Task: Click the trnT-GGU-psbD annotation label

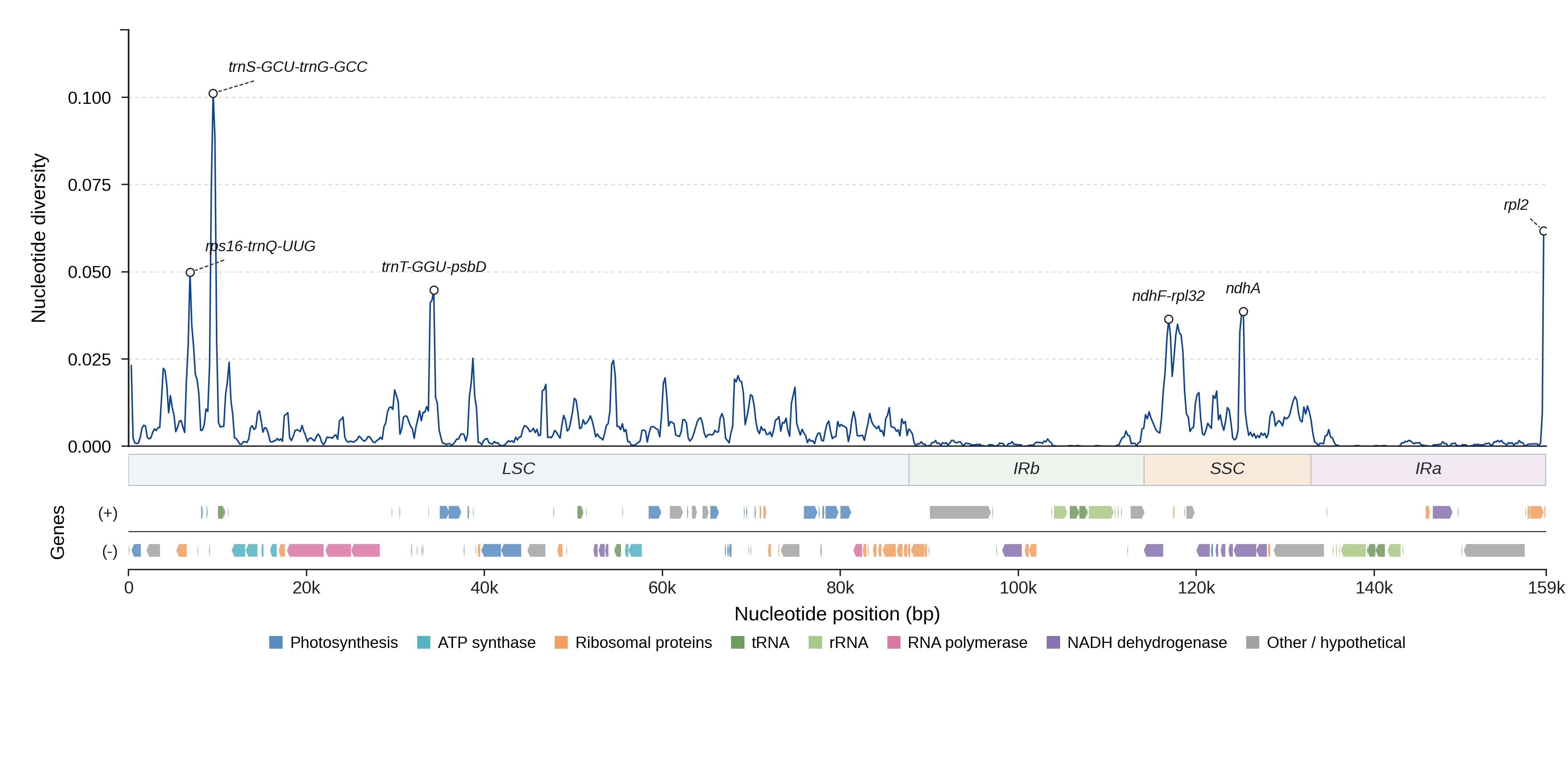Action: [x=434, y=267]
